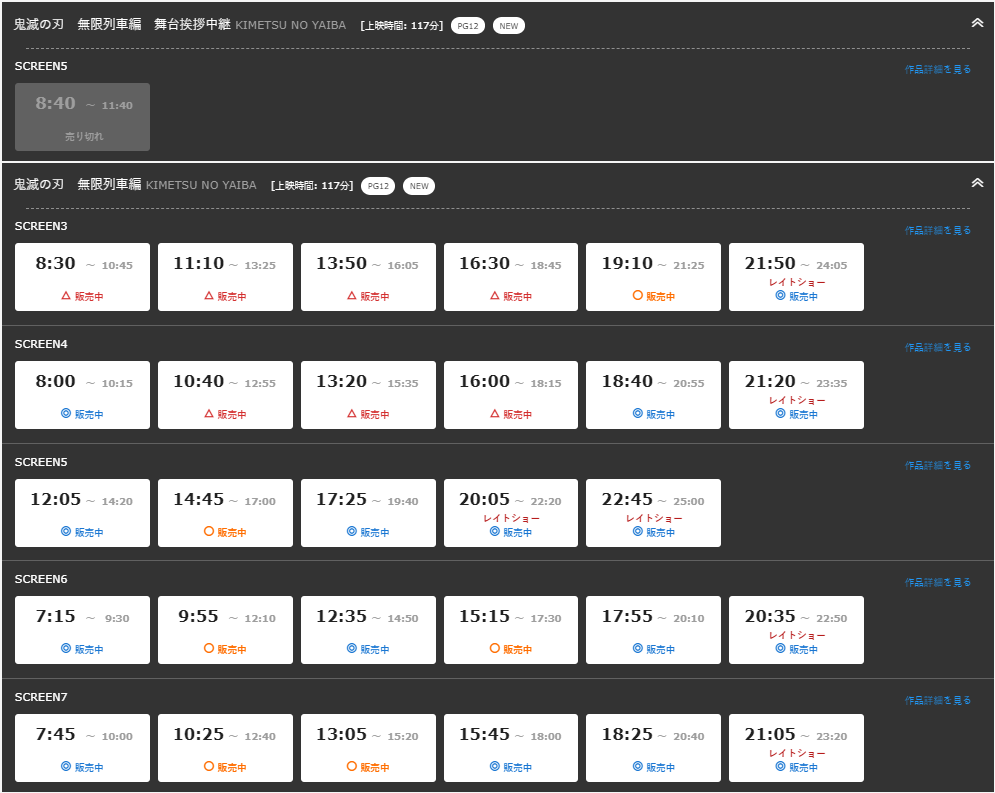The width and height of the screenshot is (995, 793).
Task: Reserve the 15:45 ~ 18:00 showtime
Action: click(511, 747)
